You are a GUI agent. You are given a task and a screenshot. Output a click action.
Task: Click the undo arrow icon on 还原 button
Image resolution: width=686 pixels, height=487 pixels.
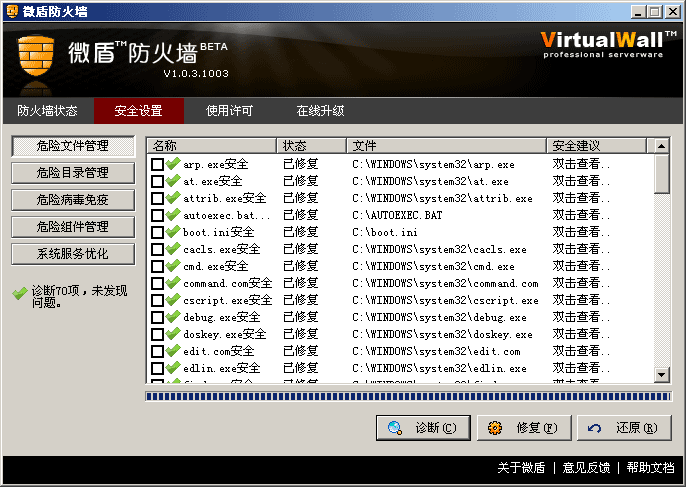[594, 428]
